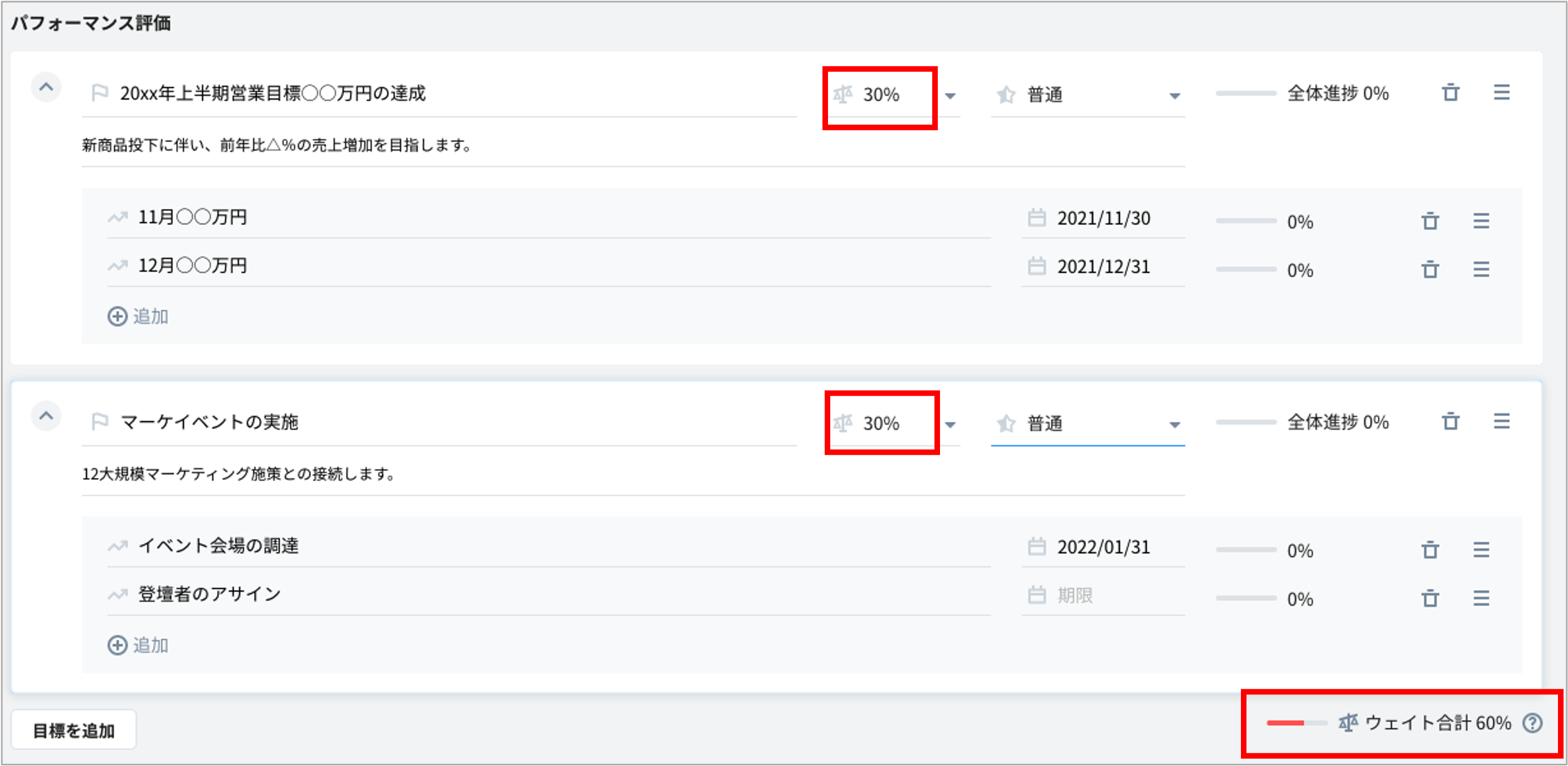This screenshot has height=766, width=1568.
Task: Delete the マーケイベントの実施 goal
Action: (1450, 421)
